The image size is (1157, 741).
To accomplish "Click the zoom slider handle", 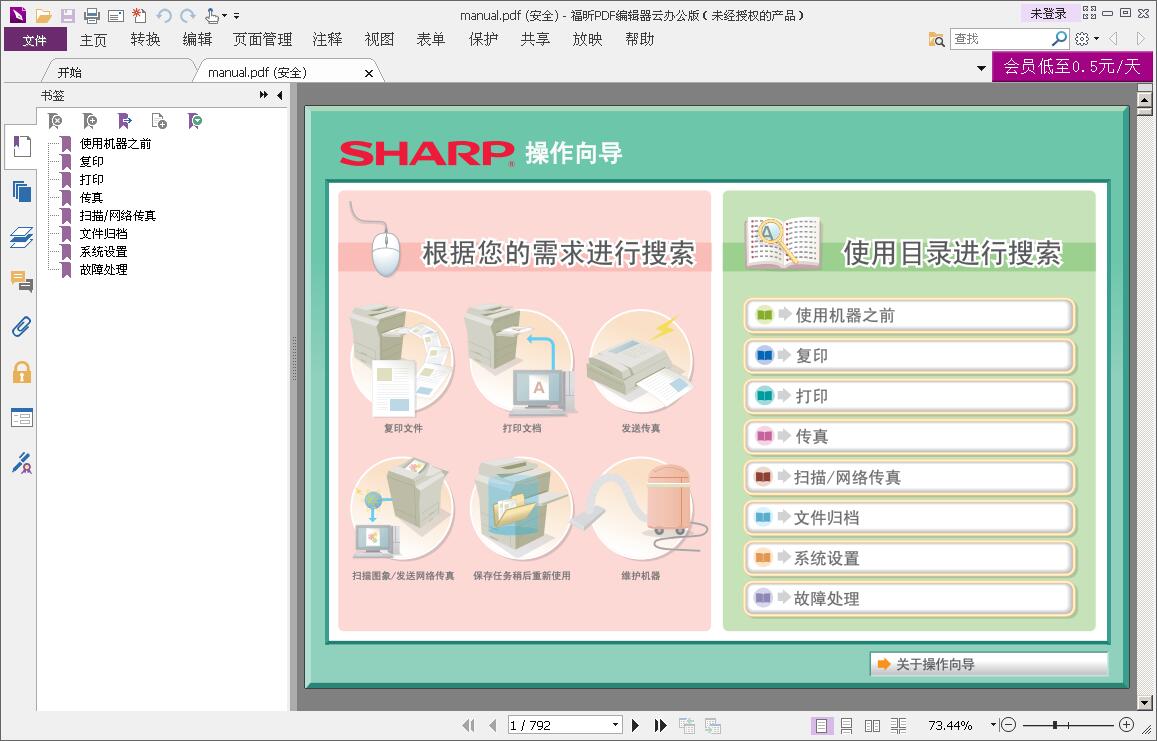I will tap(1055, 725).
